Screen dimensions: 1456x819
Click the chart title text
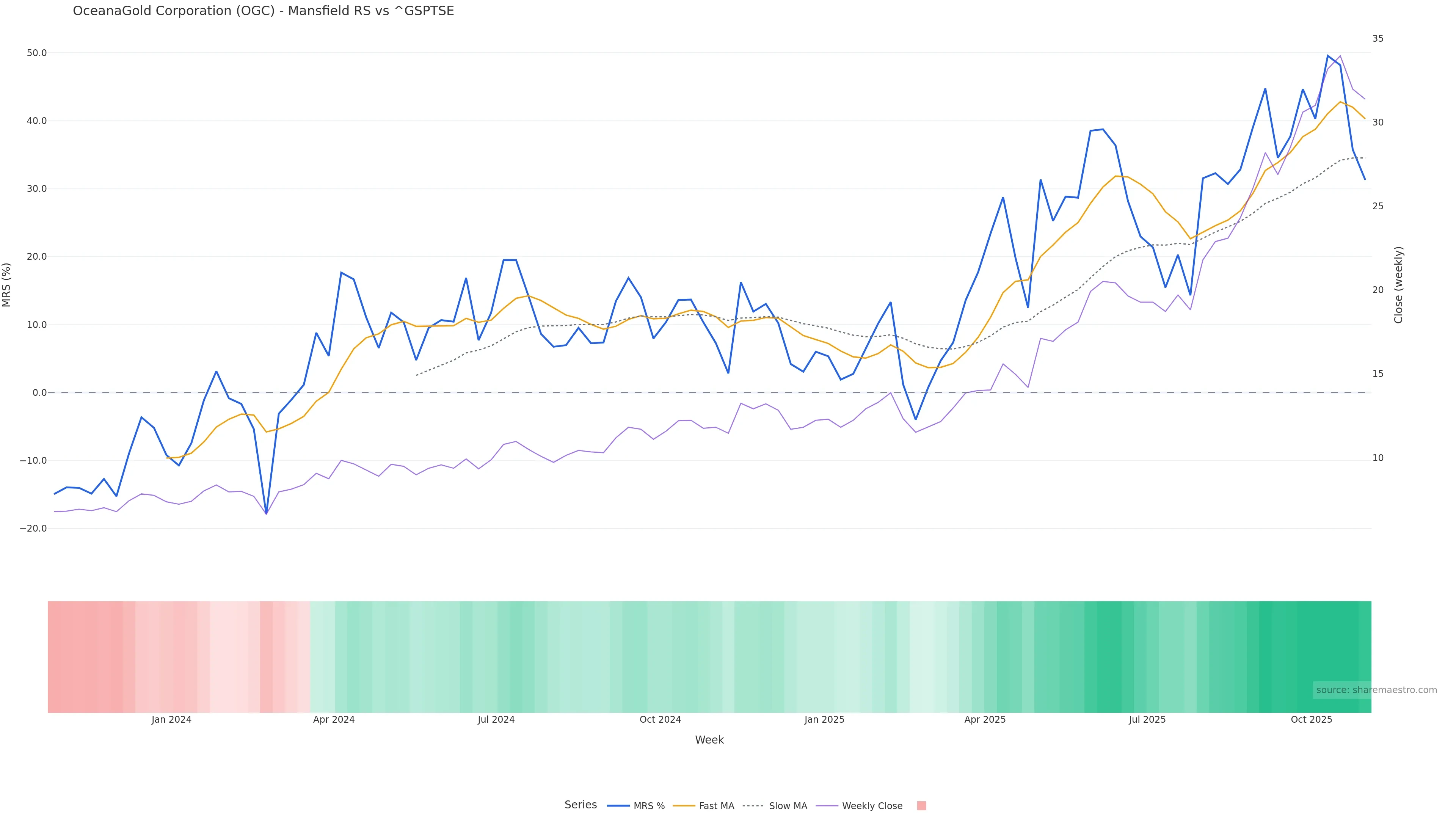pyautogui.click(x=264, y=11)
